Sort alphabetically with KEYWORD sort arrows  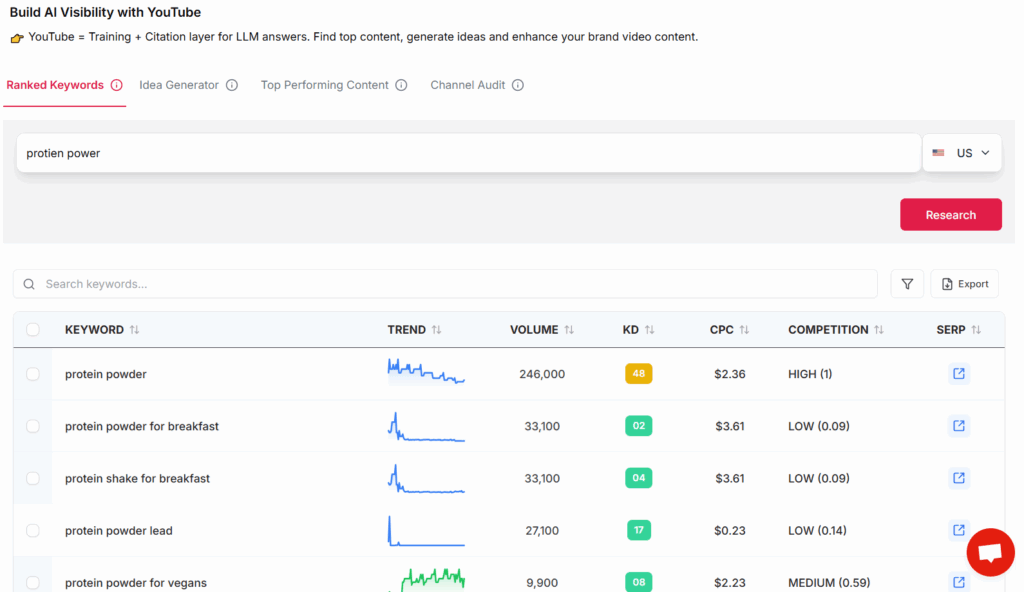136,329
